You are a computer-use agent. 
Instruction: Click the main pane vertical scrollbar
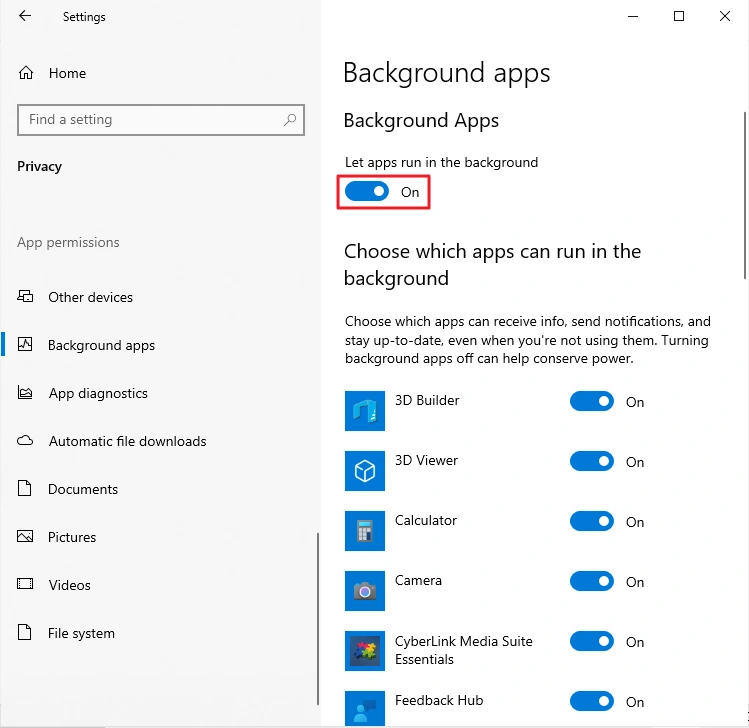pyautogui.click(x=745, y=195)
